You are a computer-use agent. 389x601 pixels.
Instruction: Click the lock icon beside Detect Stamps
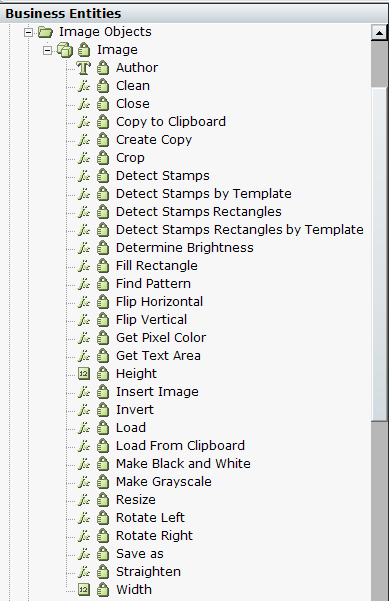tap(103, 176)
